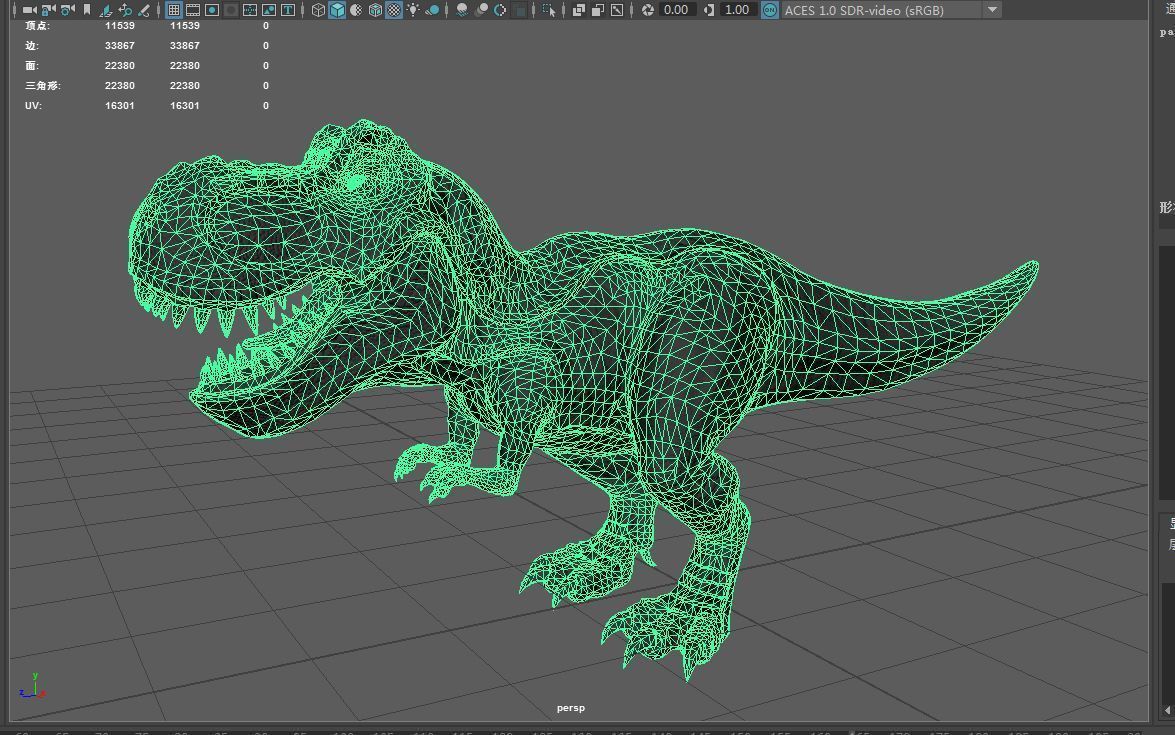Toggle the View Transform ON button

point(770,10)
